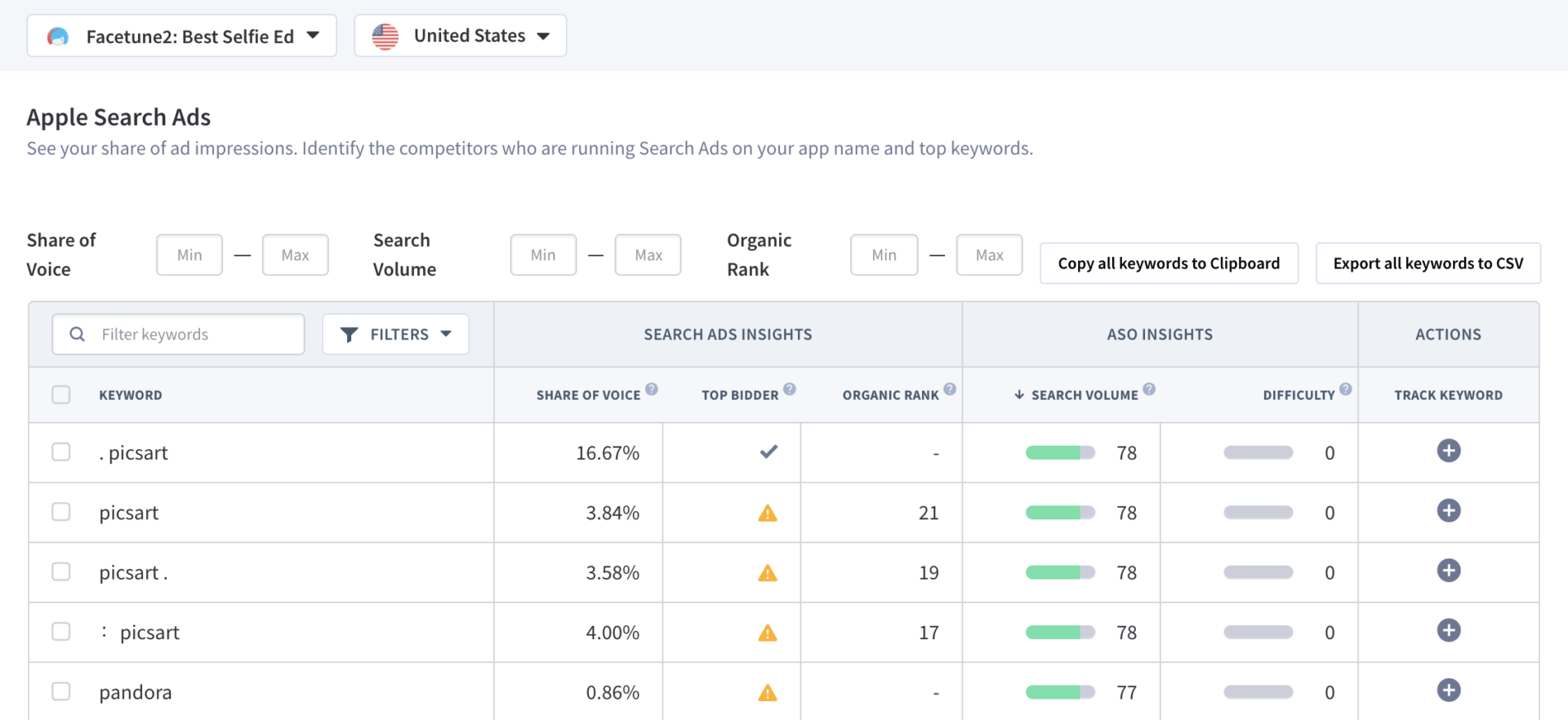Click the funnel icon on Filters
The width and height of the screenshot is (1568, 720).
[x=350, y=335]
